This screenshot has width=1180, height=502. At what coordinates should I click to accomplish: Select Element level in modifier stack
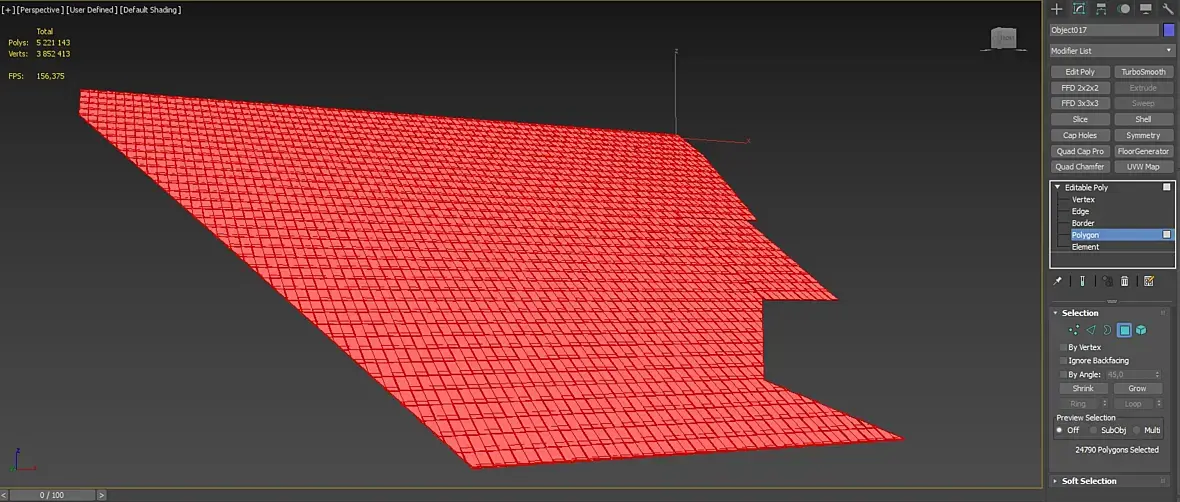coord(1085,247)
